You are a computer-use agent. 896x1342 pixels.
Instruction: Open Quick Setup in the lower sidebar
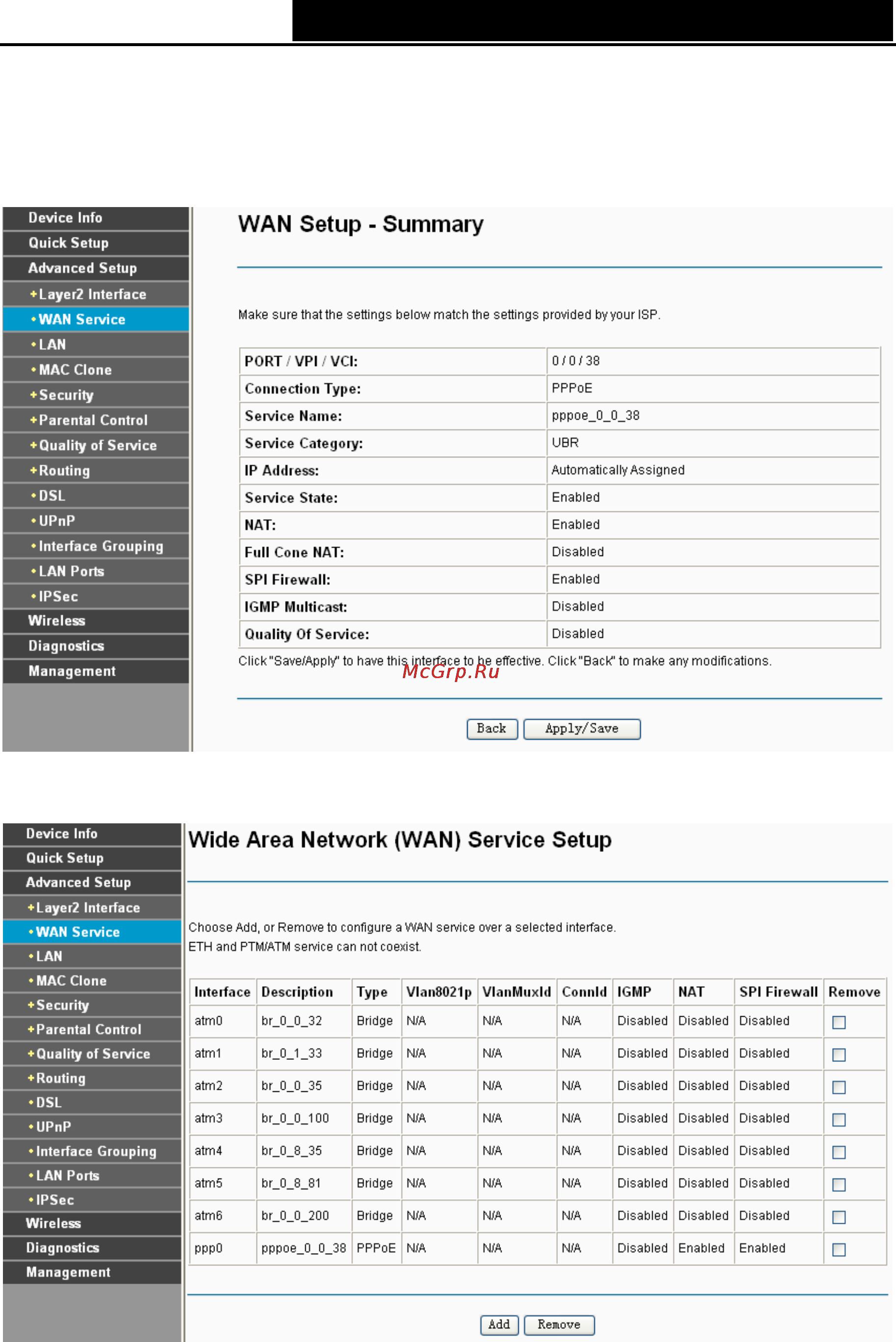92,858
